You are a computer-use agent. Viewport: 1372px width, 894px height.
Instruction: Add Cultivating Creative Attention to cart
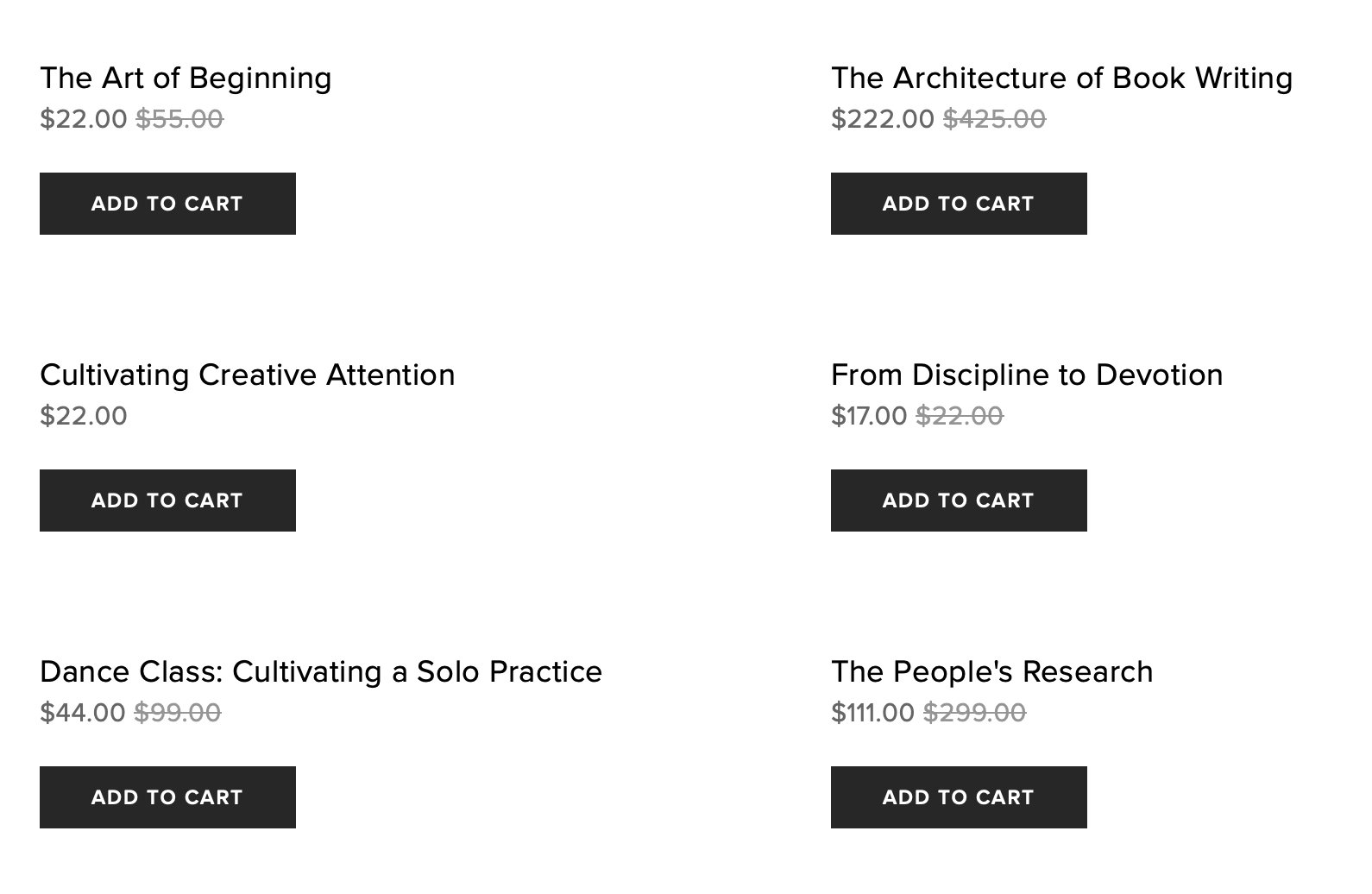(167, 501)
